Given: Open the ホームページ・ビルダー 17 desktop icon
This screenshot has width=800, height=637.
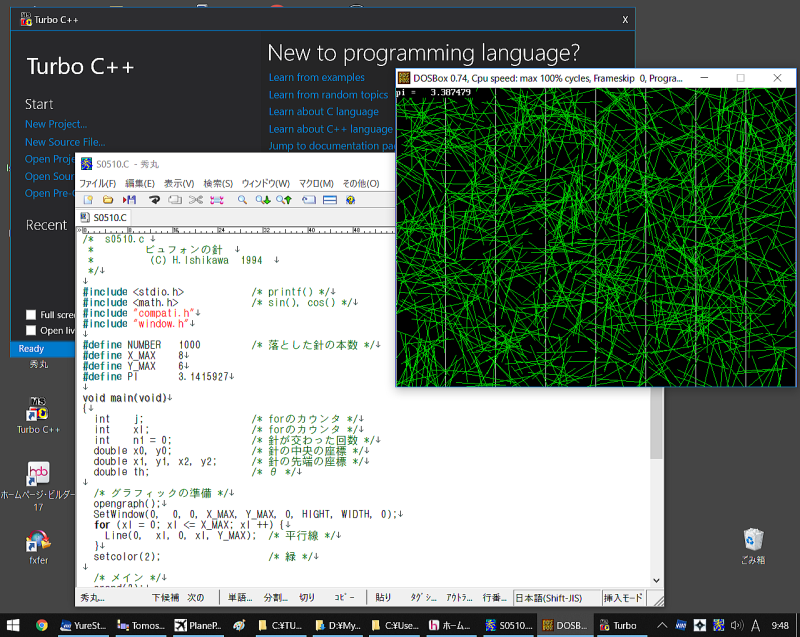Looking at the screenshot, I should click(x=38, y=487).
